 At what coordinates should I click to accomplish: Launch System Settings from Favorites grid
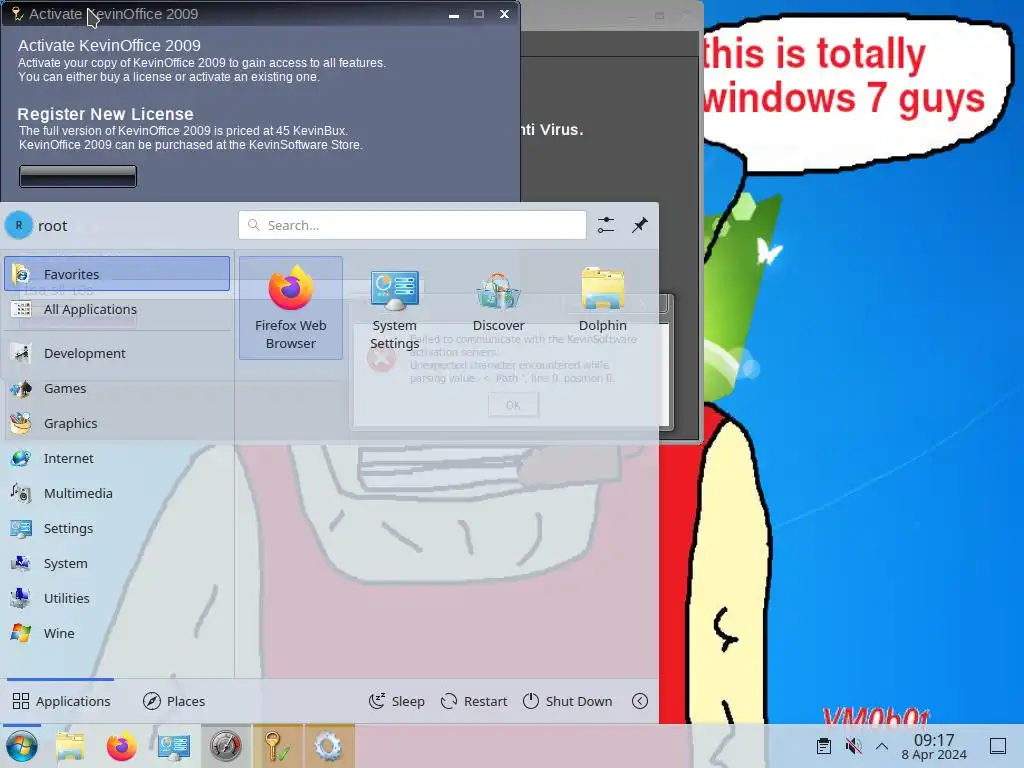(x=394, y=308)
